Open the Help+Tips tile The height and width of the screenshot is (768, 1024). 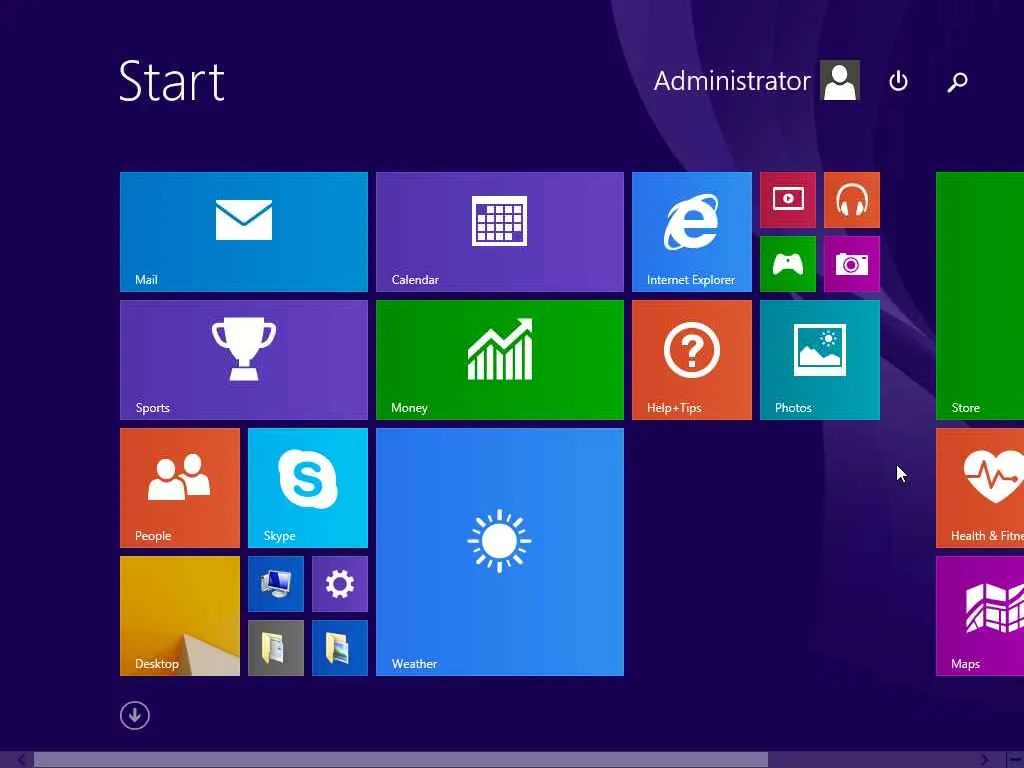pos(692,360)
